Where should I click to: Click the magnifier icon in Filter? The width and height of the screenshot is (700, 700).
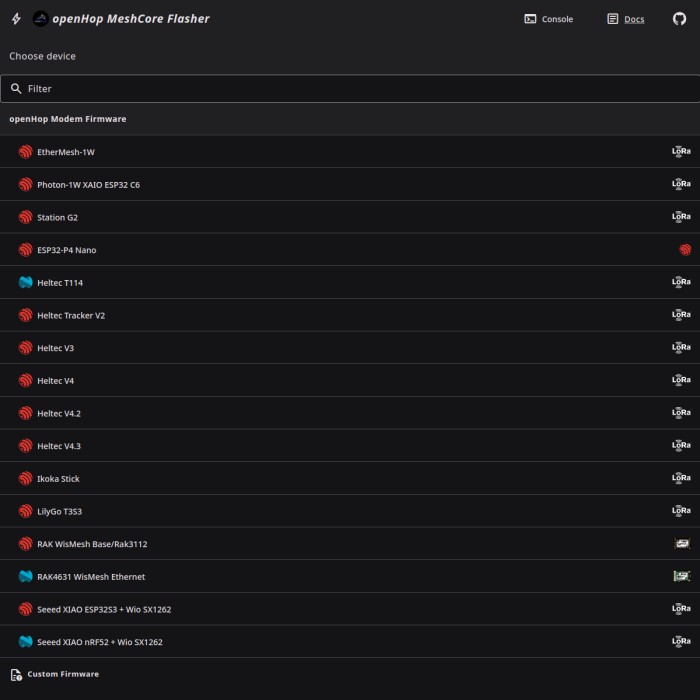(x=16, y=88)
